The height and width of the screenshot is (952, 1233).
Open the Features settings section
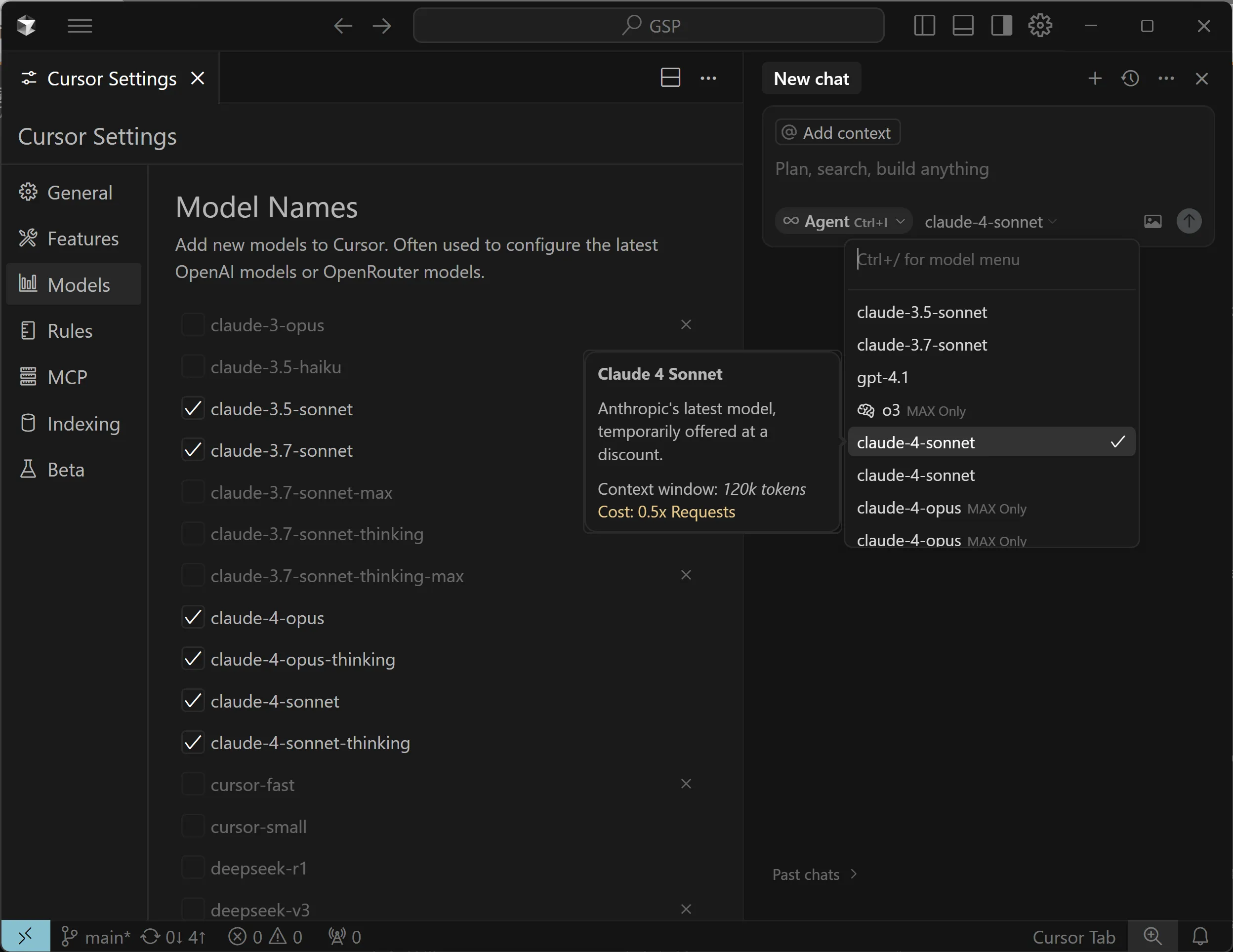point(82,238)
